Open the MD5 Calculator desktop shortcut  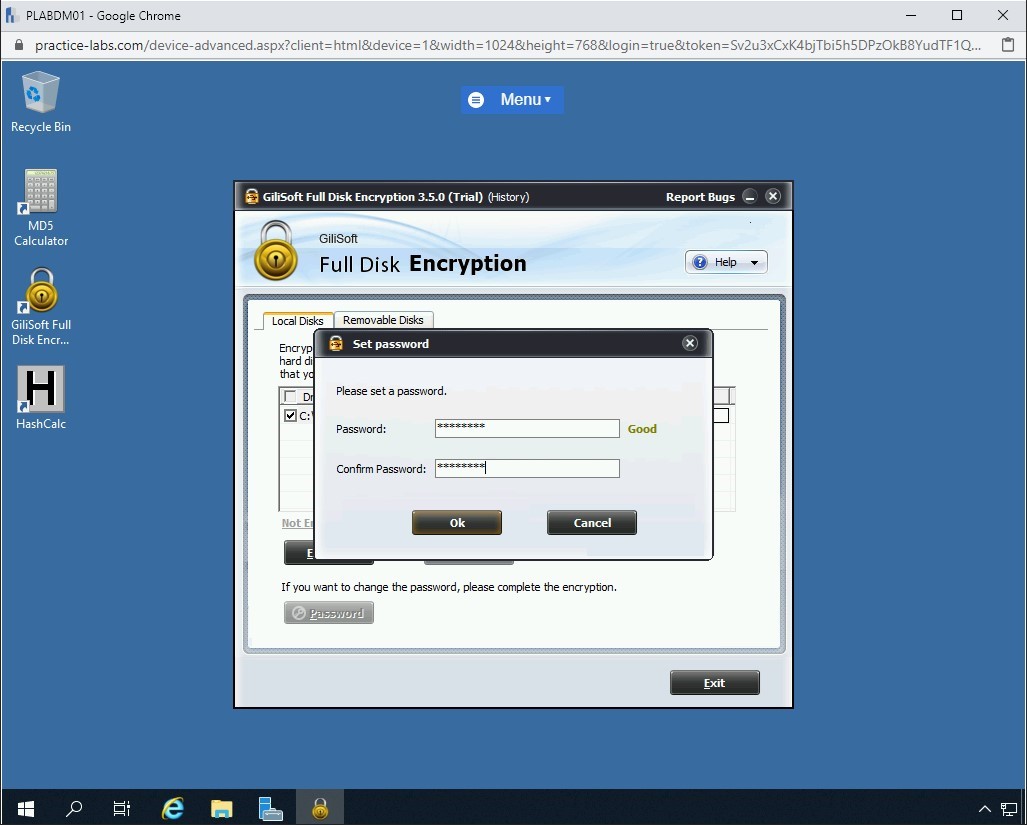coord(41,206)
